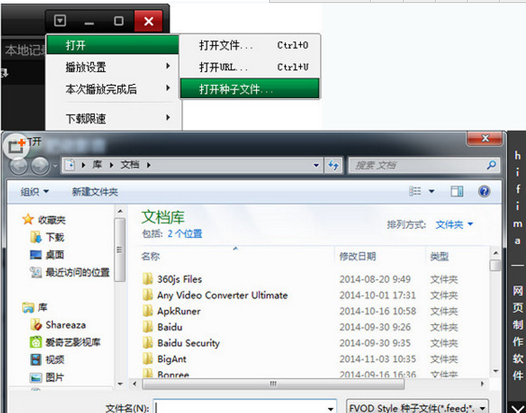Select the BigAnt folder icon

[x=148, y=359]
